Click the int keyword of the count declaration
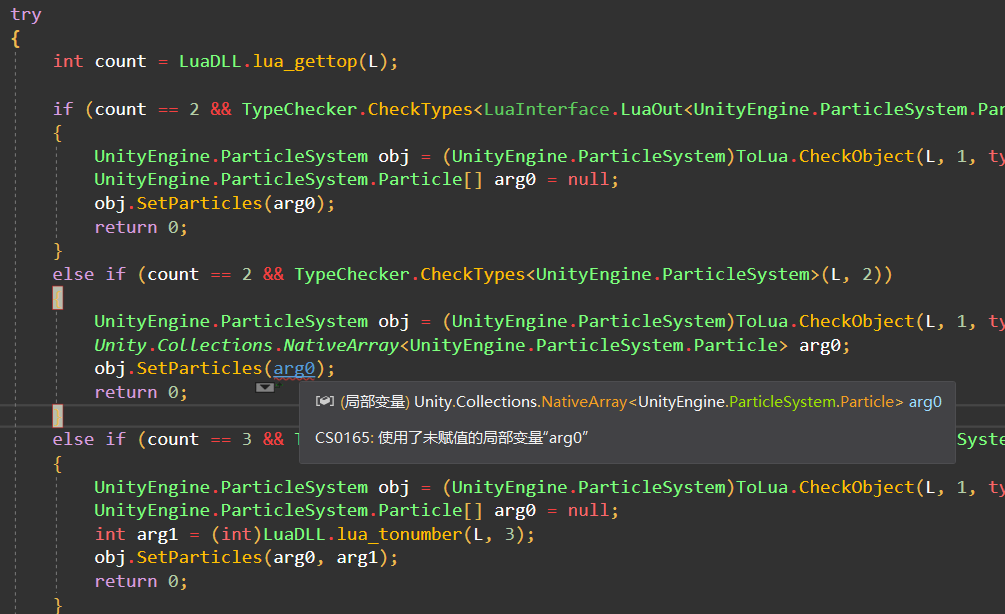 coord(68,62)
